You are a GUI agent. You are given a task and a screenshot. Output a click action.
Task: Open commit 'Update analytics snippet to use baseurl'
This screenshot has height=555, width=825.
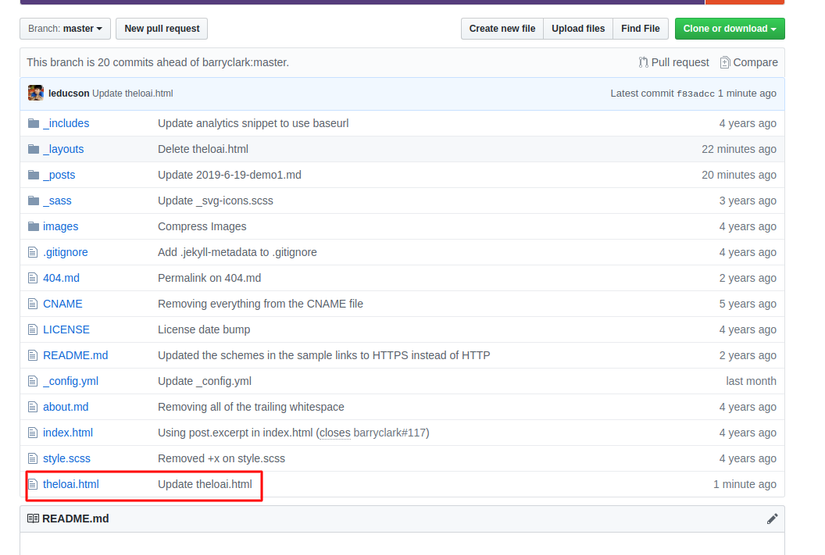tap(253, 123)
